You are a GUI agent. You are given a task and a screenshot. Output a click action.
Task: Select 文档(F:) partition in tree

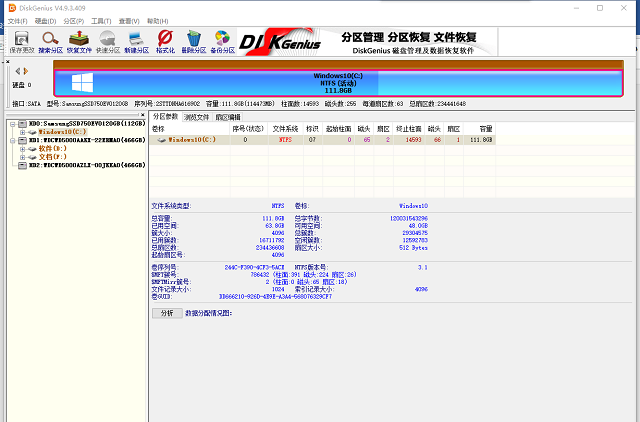[52, 157]
